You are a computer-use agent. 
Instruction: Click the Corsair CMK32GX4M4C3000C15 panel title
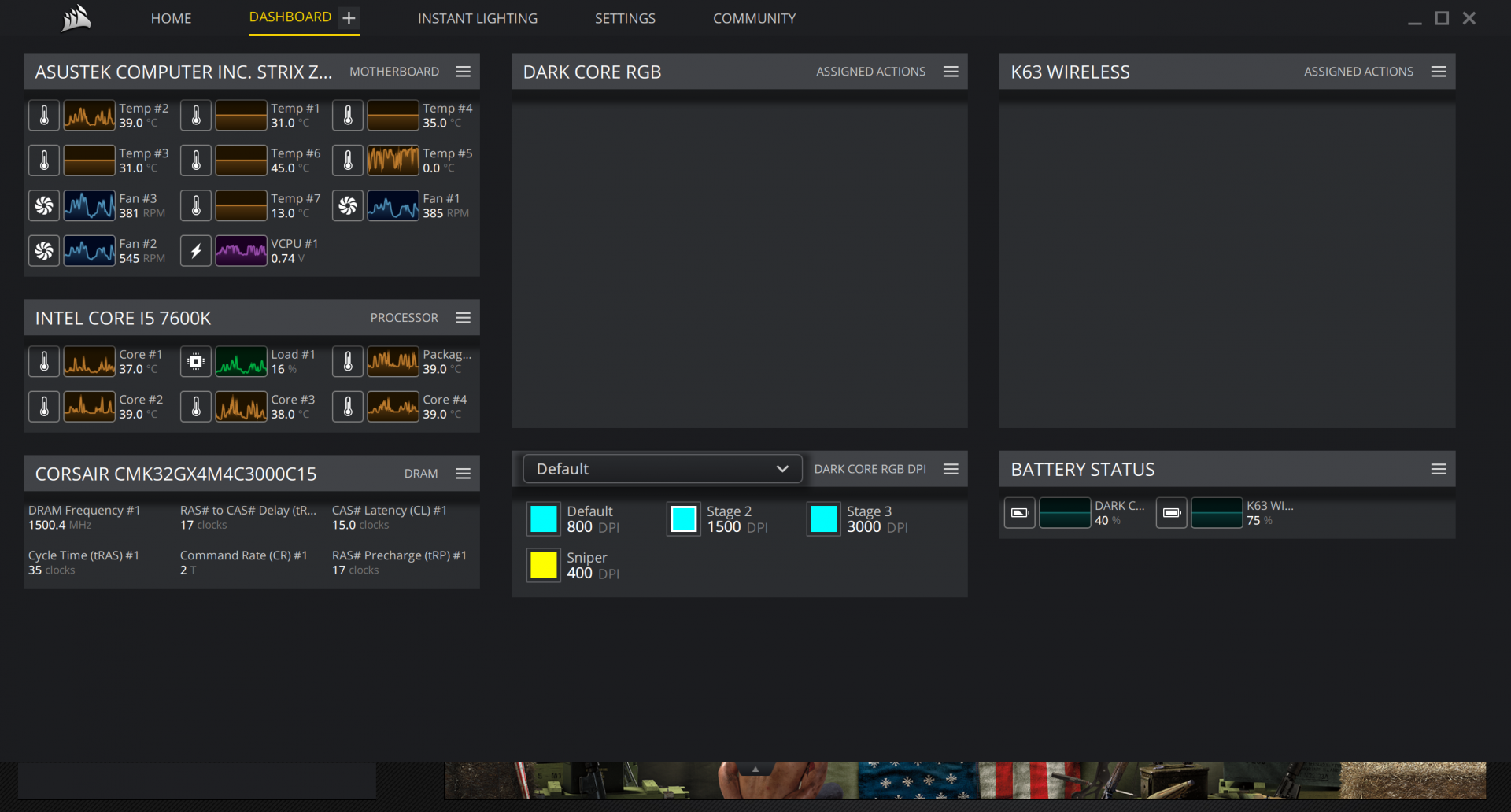tap(175, 474)
